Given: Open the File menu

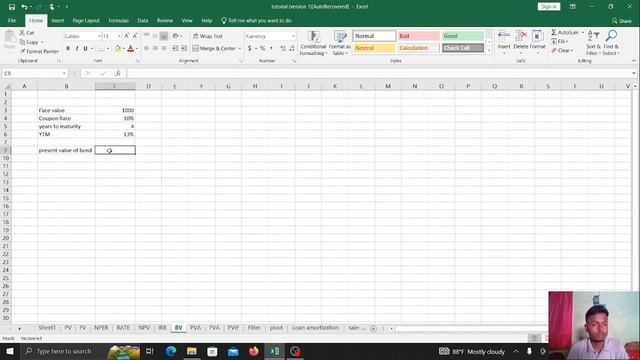Looking at the screenshot, I should 12,20.
